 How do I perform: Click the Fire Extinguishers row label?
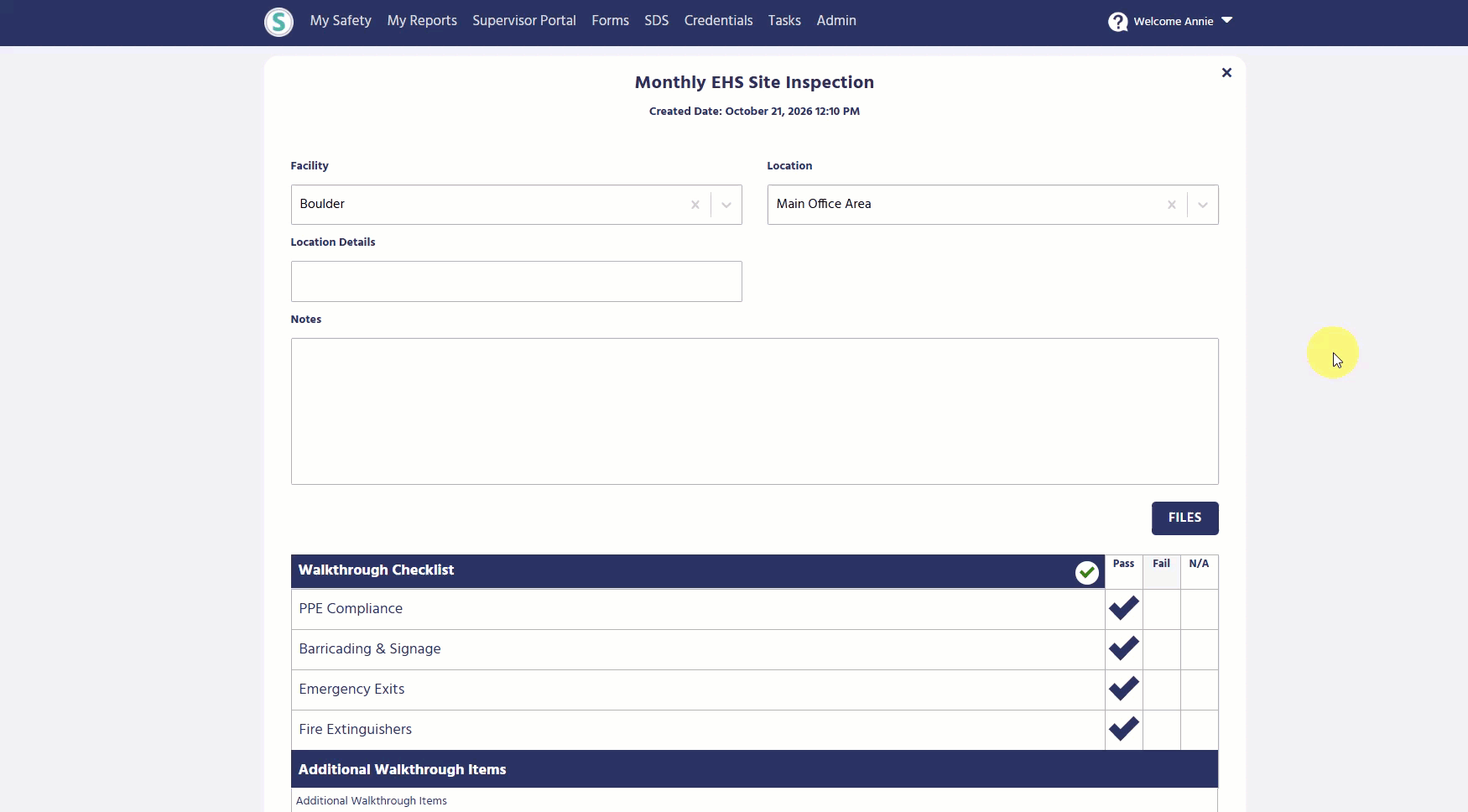[356, 730]
